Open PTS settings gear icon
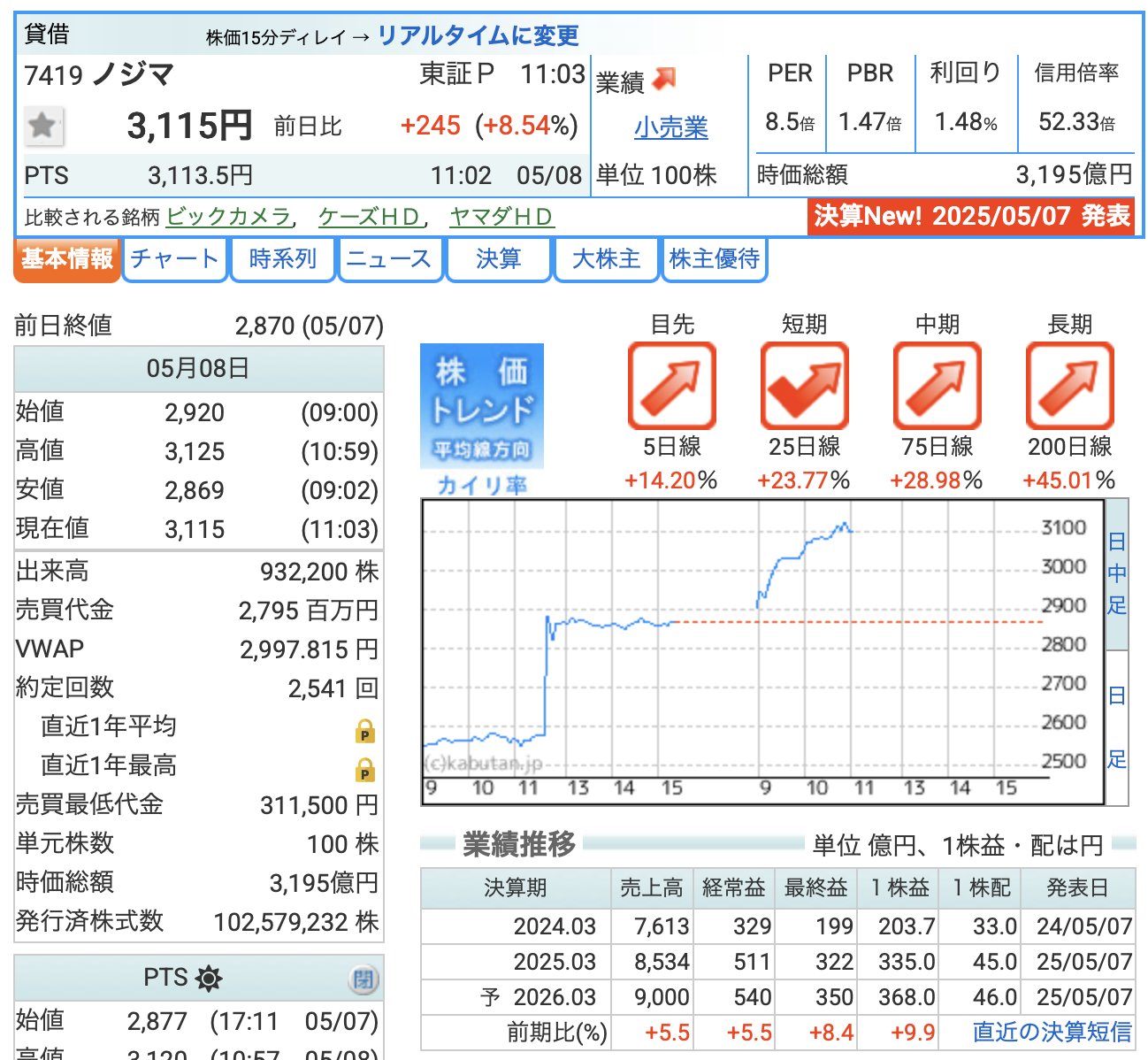 pos(209,979)
